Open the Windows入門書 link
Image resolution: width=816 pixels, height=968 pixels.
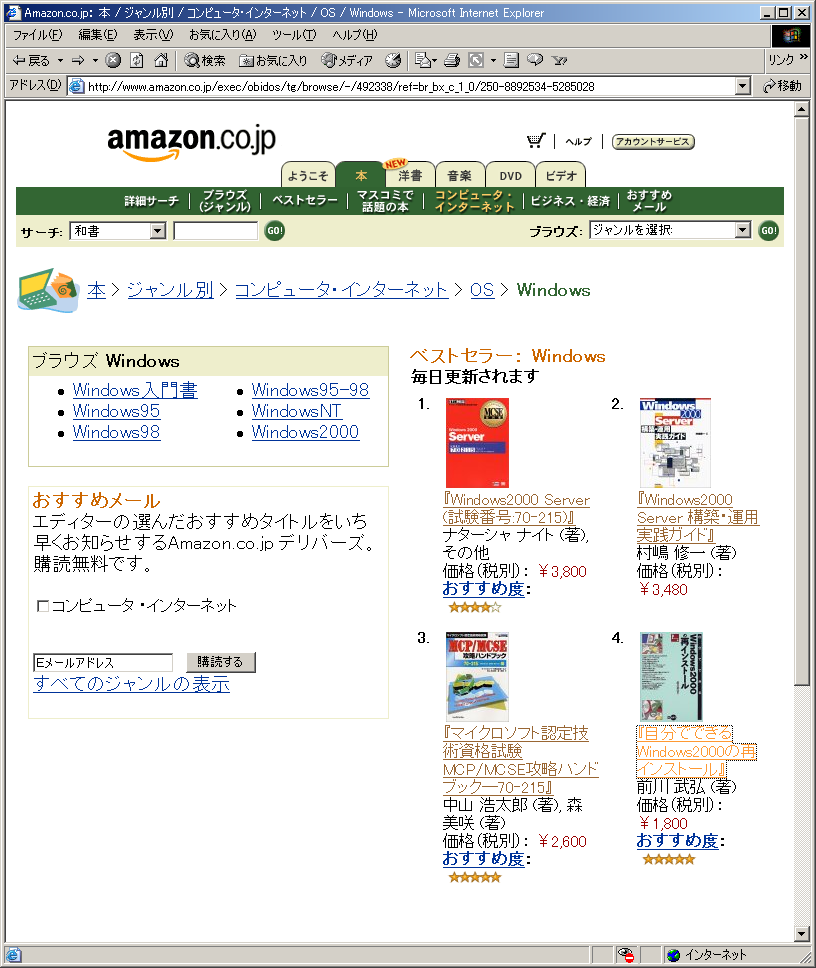coord(135,390)
